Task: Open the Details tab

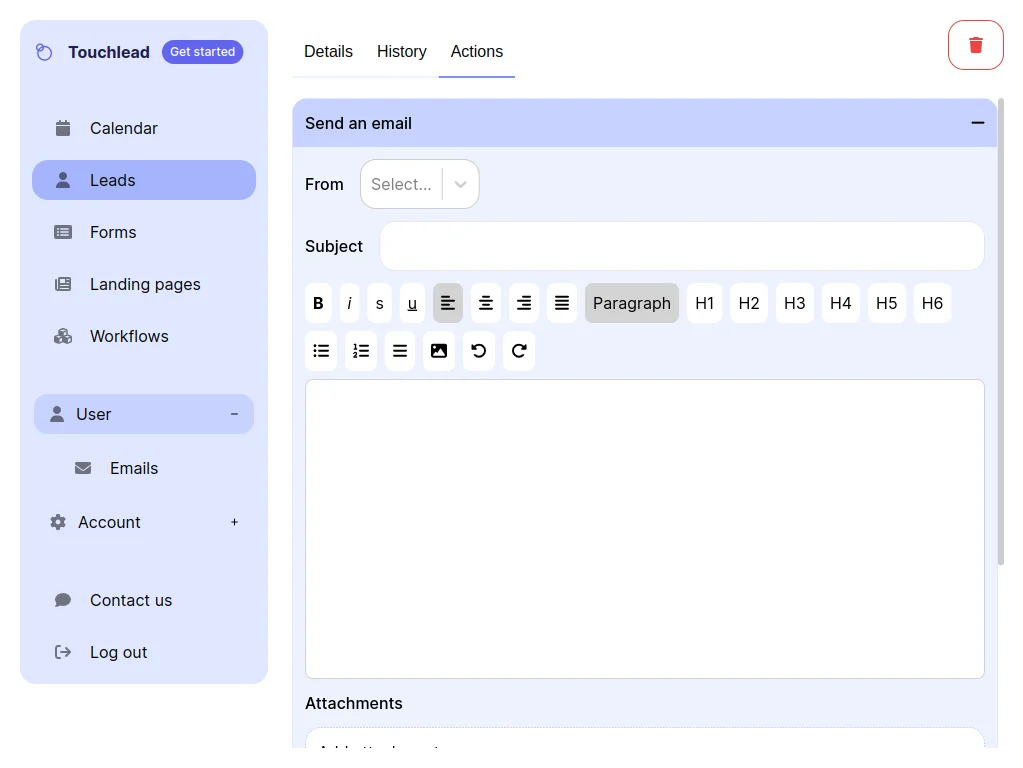Action: point(328,52)
